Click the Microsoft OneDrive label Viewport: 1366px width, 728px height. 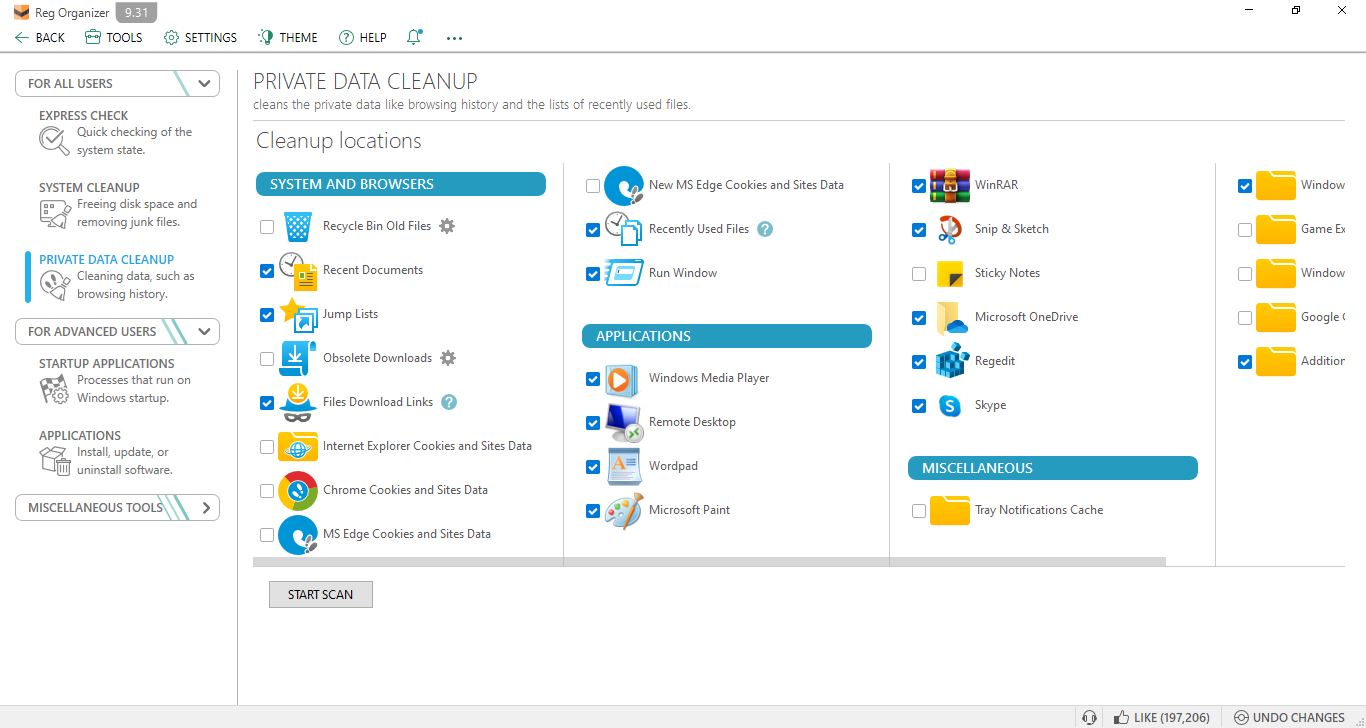pyautogui.click(x=1026, y=317)
